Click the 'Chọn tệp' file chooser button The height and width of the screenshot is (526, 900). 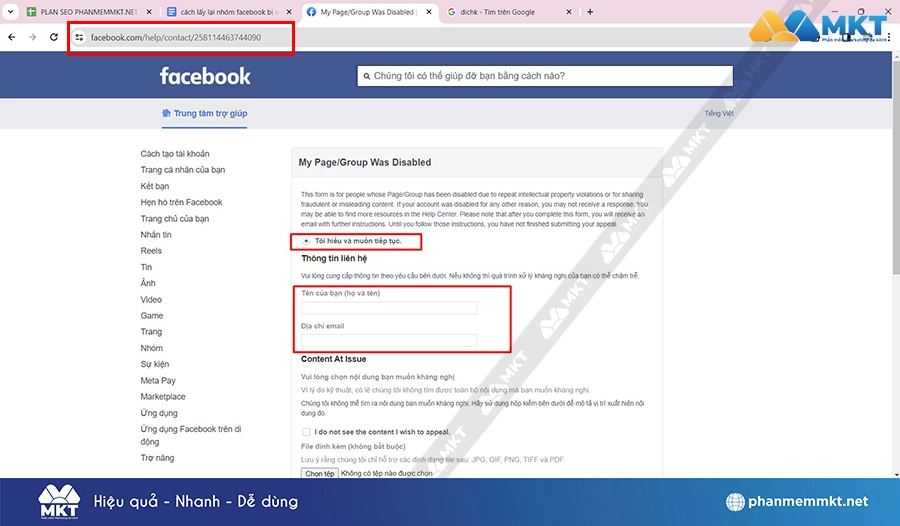tap(320, 474)
